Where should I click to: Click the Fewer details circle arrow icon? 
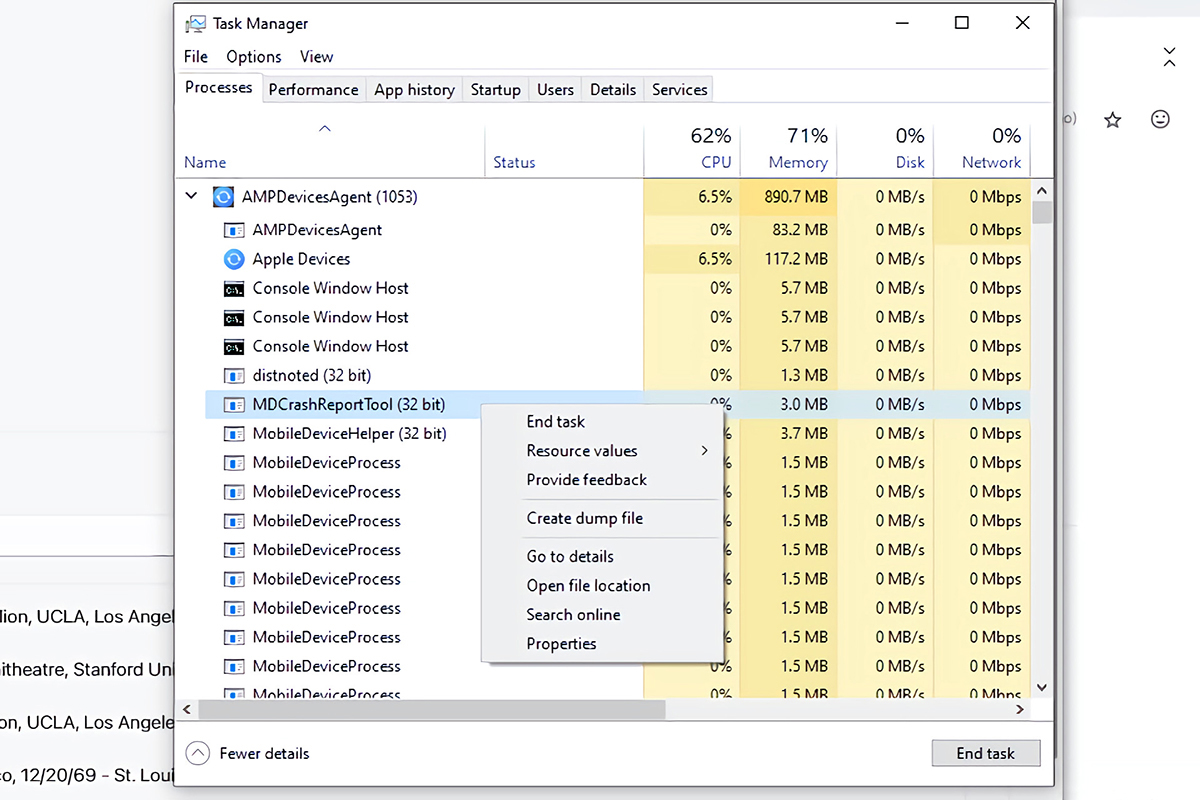(198, 754)
